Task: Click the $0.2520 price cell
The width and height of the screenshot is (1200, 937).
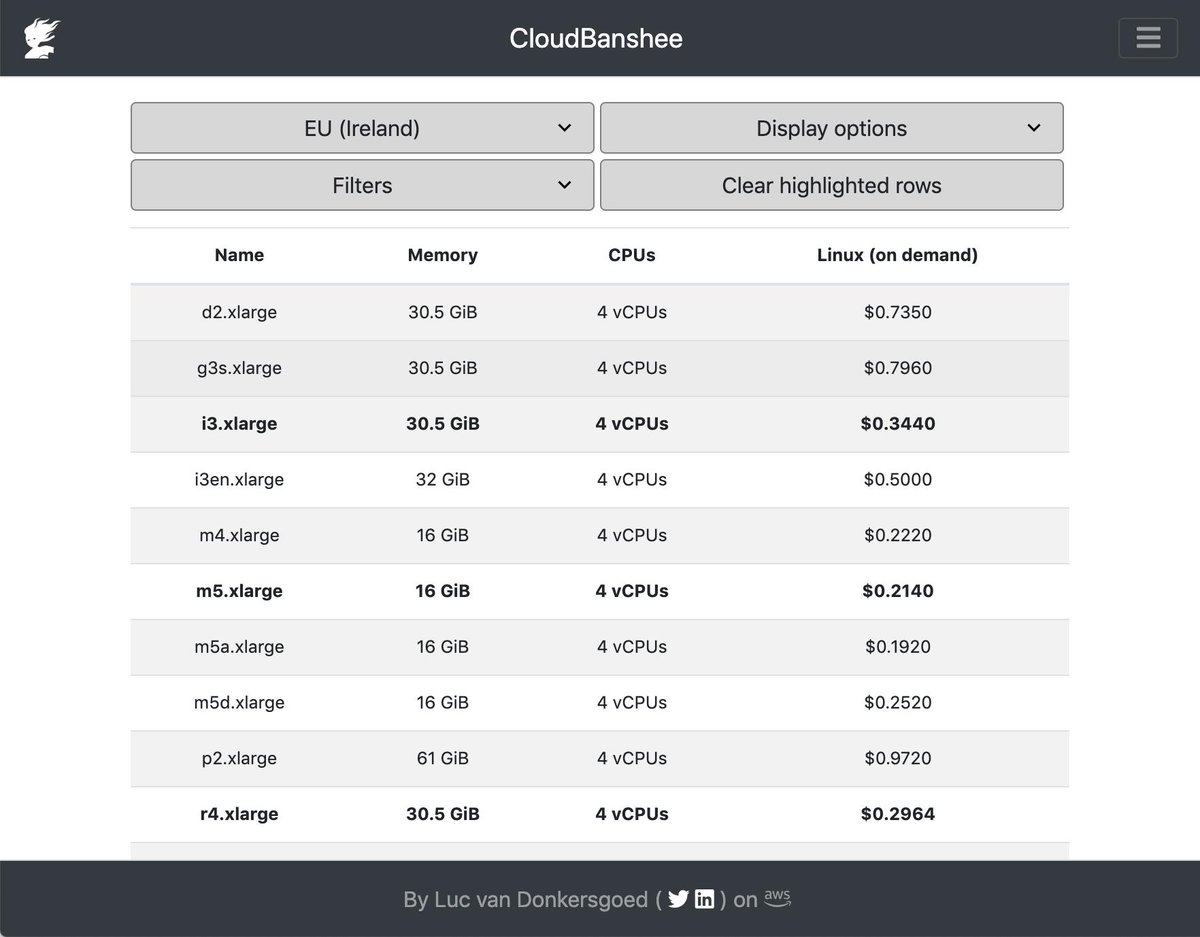Action: 897,703
